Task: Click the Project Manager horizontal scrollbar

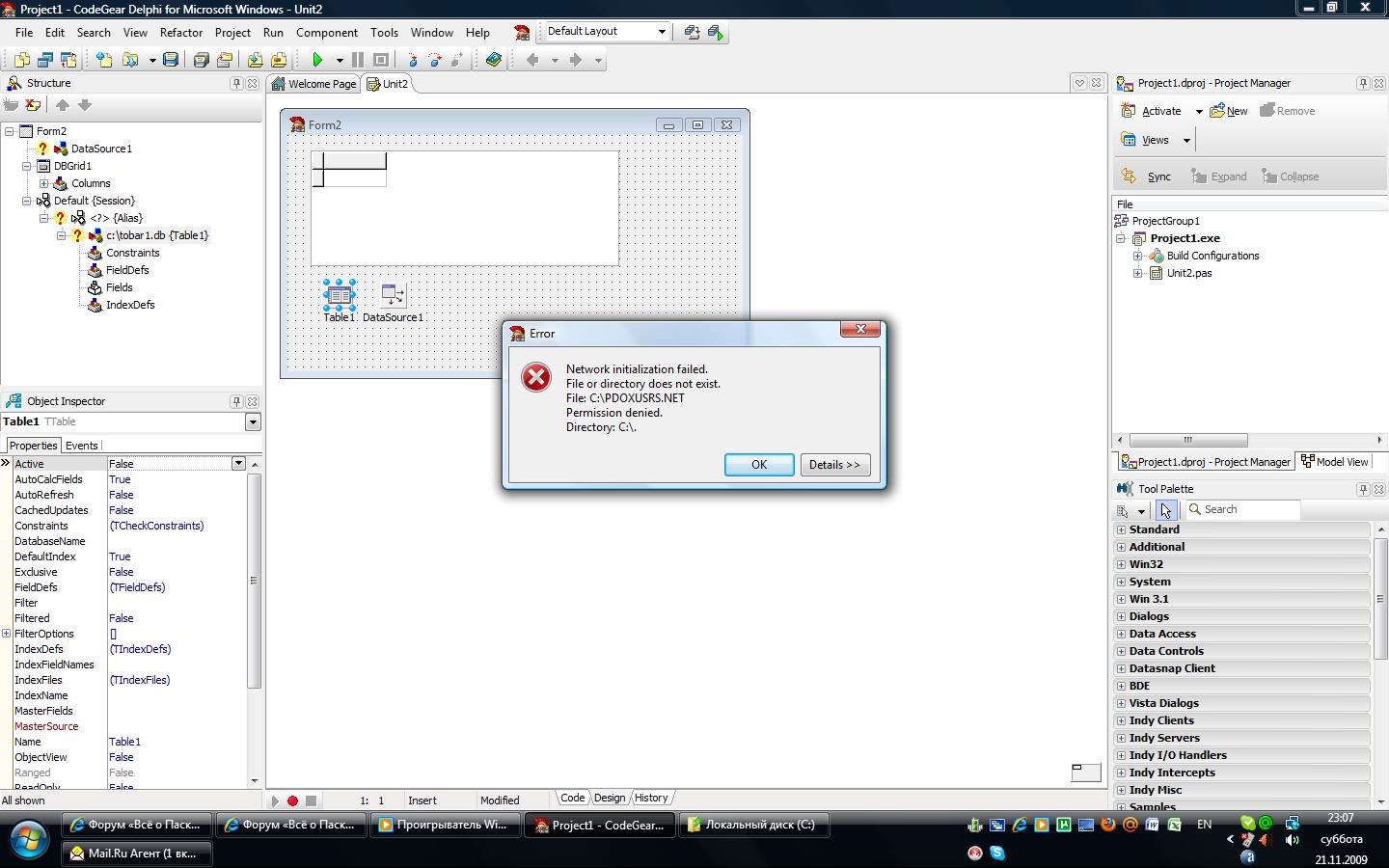Action: [x=1187, y=440]
